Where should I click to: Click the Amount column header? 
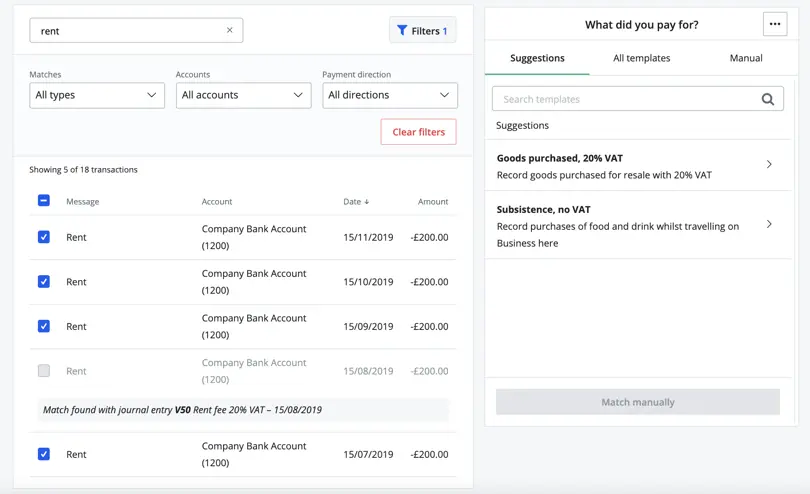click(433, 202)
